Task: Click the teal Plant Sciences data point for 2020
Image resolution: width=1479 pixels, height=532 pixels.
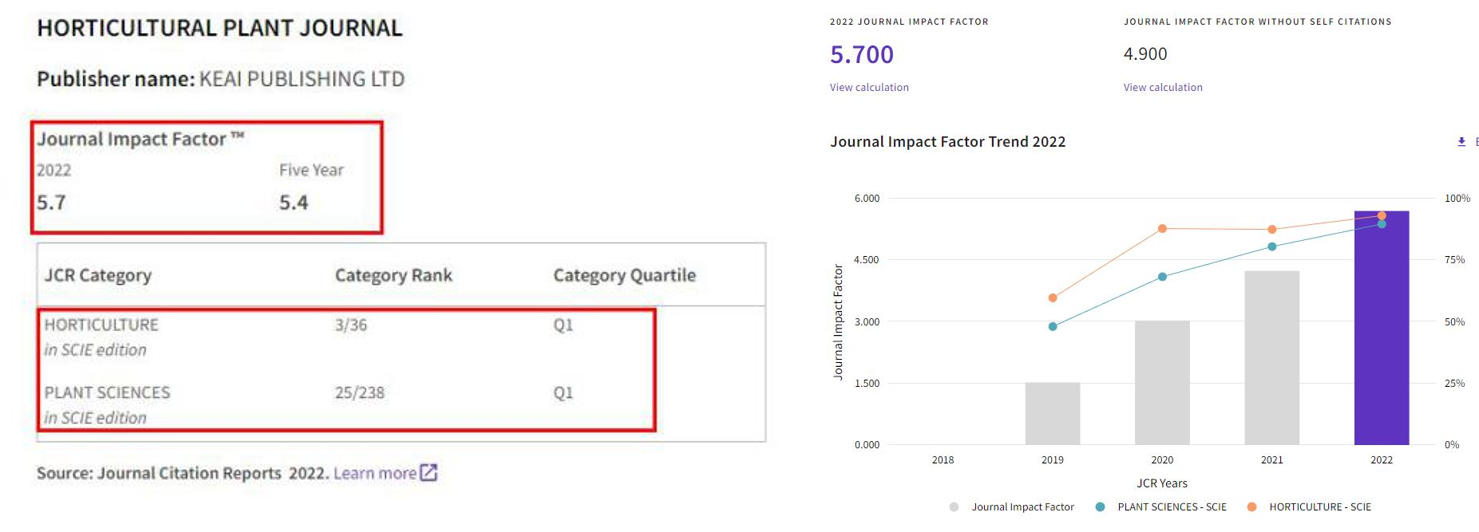Action: (1162, 277)
